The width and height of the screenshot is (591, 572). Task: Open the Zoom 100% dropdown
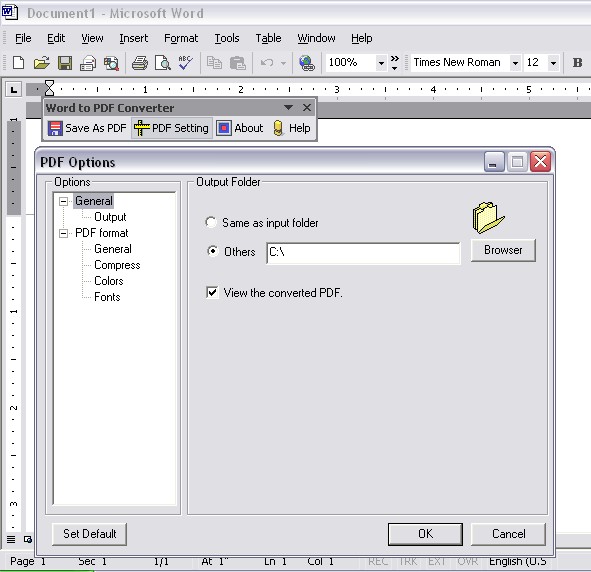(x=381, y=63)
